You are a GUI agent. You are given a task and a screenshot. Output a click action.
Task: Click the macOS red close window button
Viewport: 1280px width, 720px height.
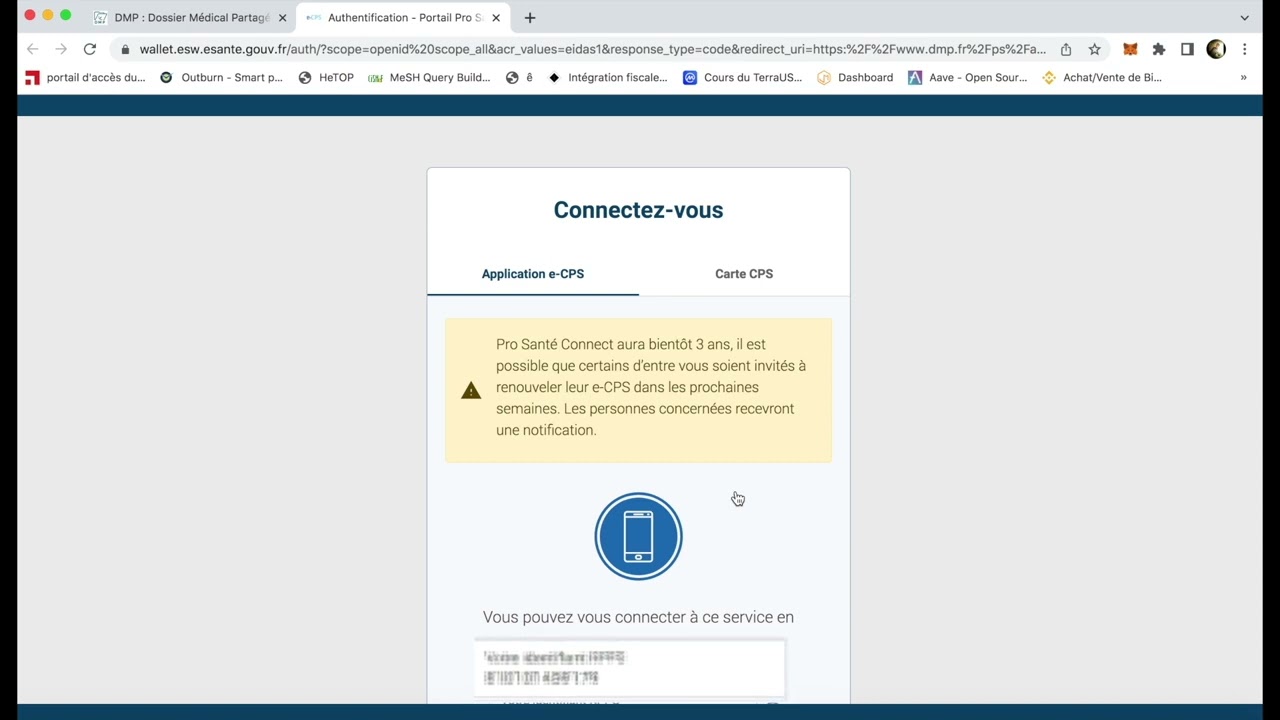click(29, 15)
